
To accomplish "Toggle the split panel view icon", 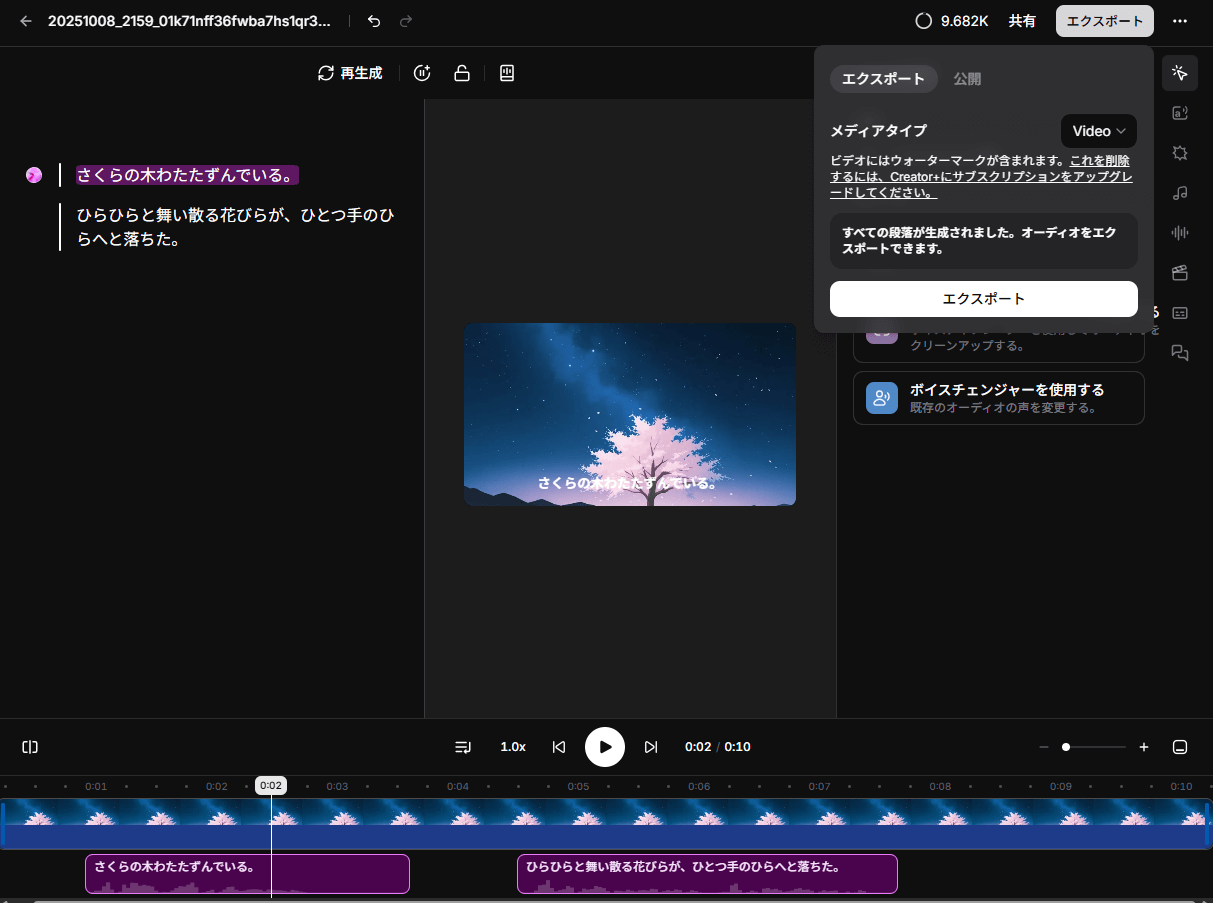I will 30,747.
